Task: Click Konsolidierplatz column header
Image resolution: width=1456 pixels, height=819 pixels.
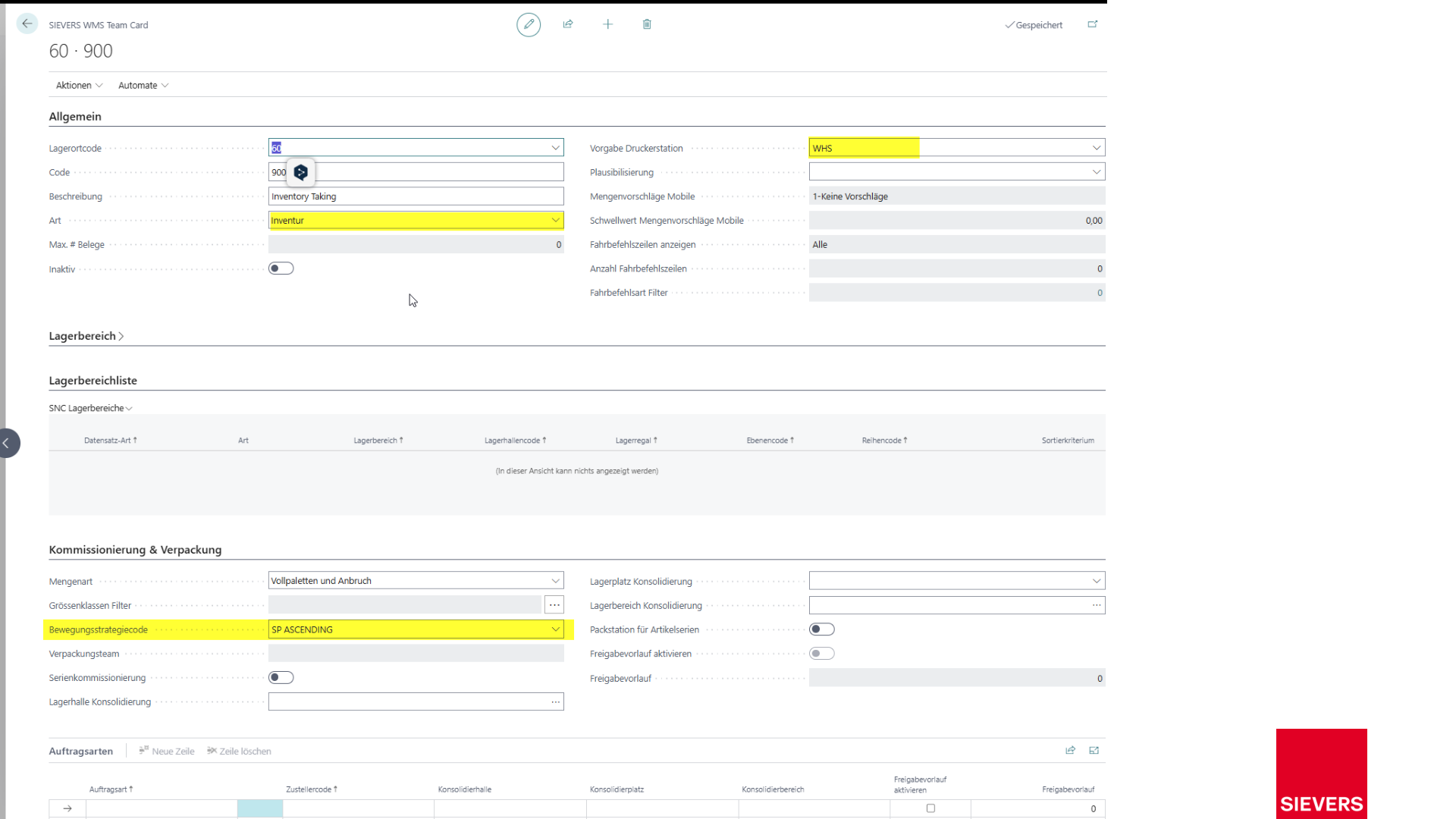Action: [617, 789]
